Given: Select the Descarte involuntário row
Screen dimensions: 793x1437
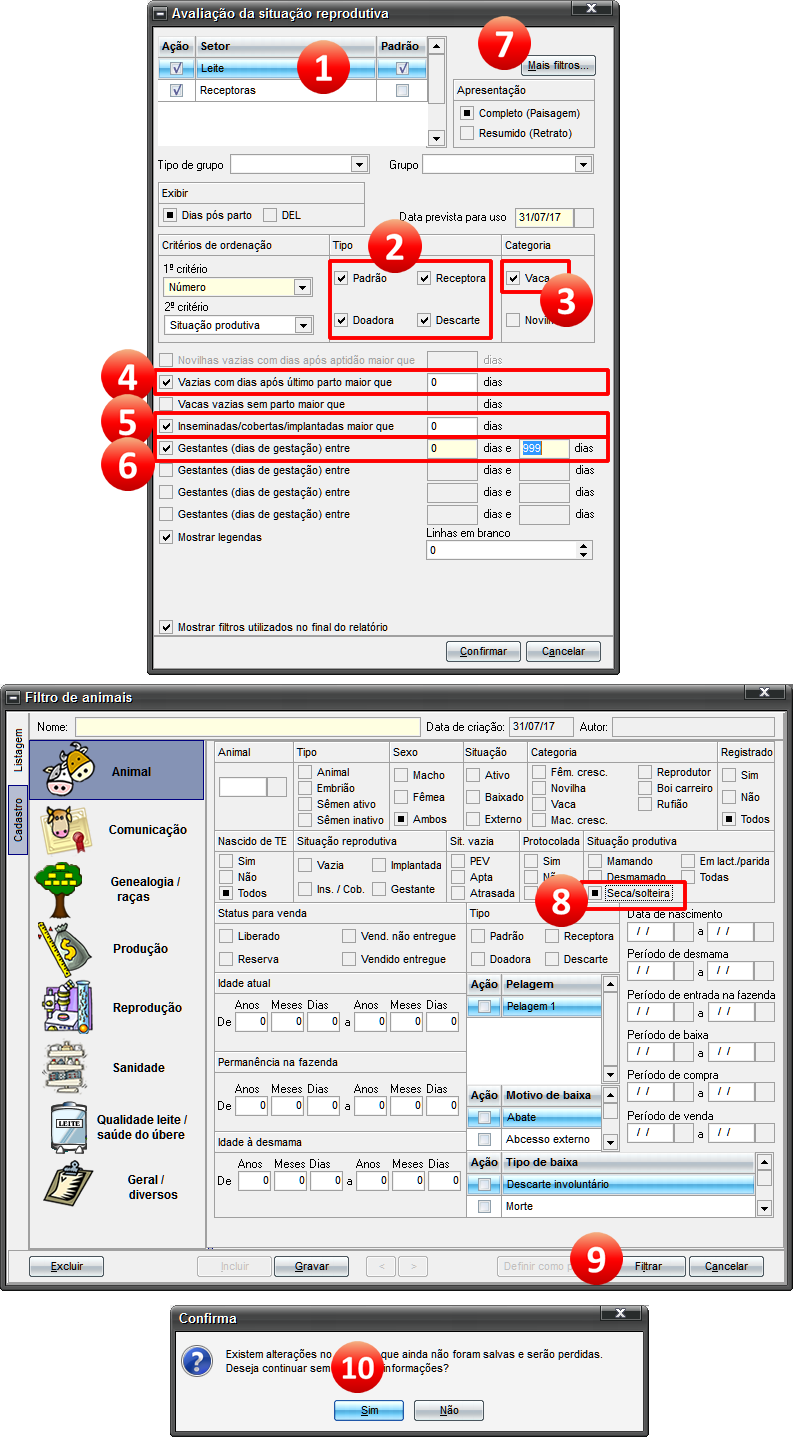Looking at the screenshot, I should click(610, 1184).
